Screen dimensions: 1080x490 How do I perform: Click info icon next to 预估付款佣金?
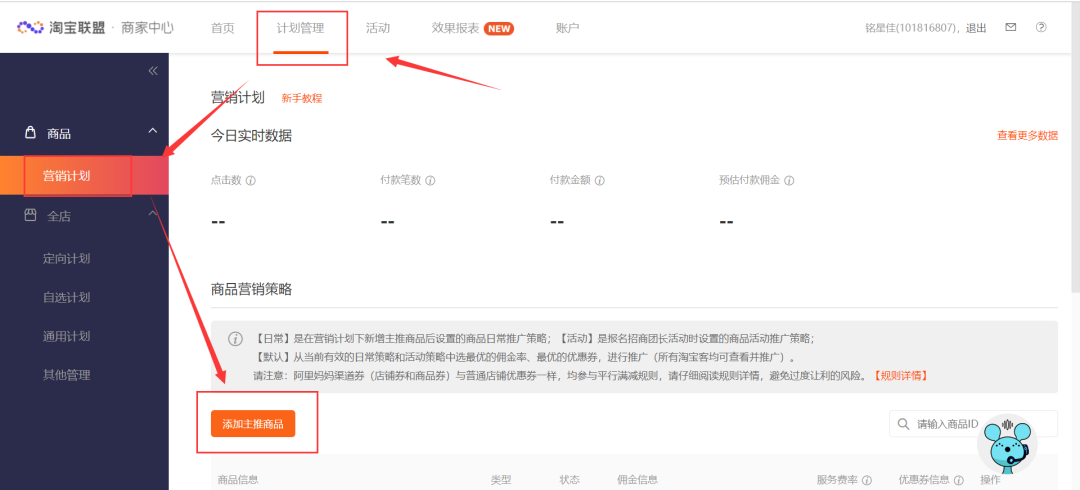(789, 181)
